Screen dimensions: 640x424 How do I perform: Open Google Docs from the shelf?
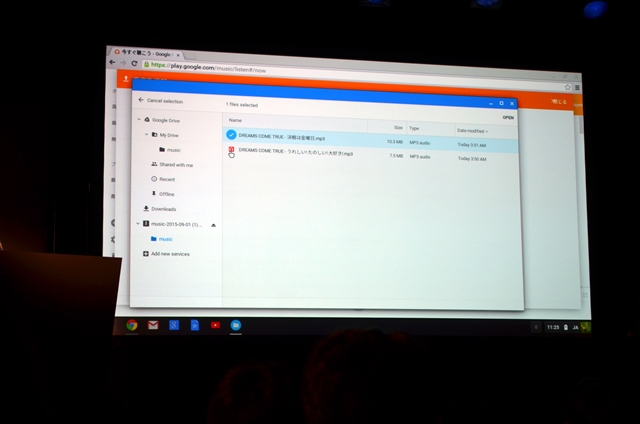(195, 325)
